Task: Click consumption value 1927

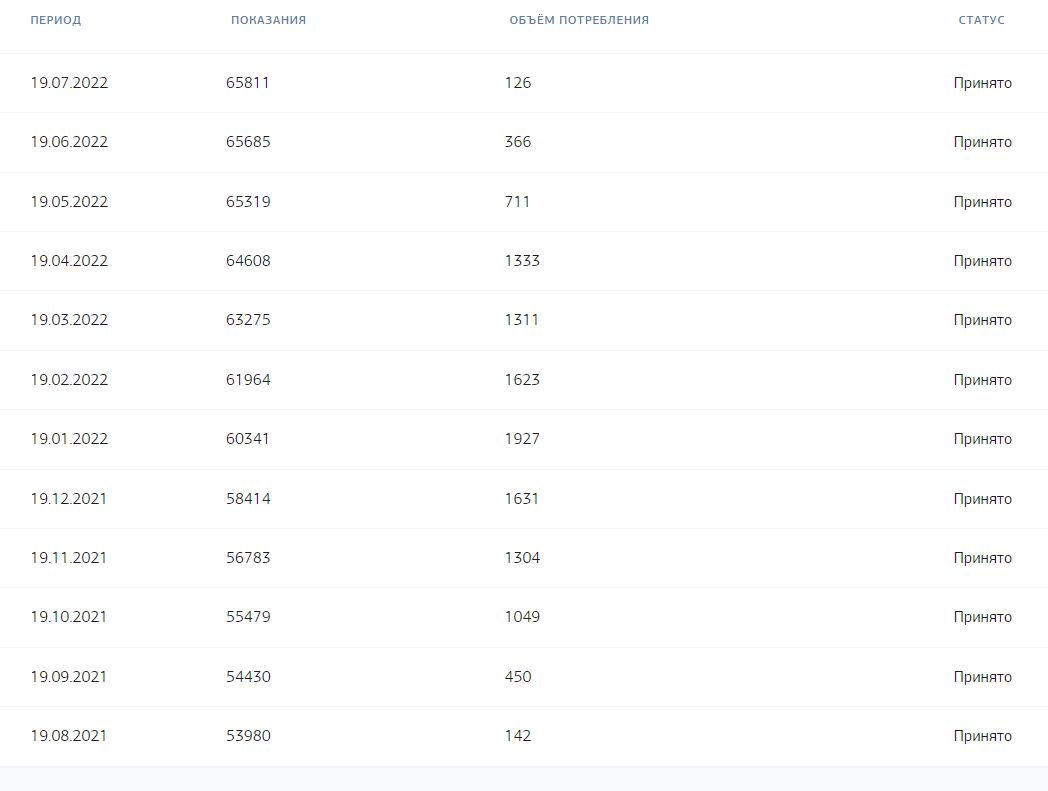Action: coord(522,439)
